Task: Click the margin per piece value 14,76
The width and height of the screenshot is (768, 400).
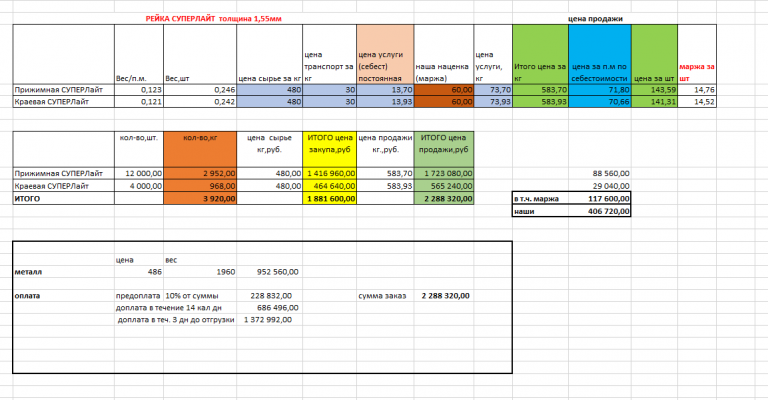Action: (x=697, y=90)
